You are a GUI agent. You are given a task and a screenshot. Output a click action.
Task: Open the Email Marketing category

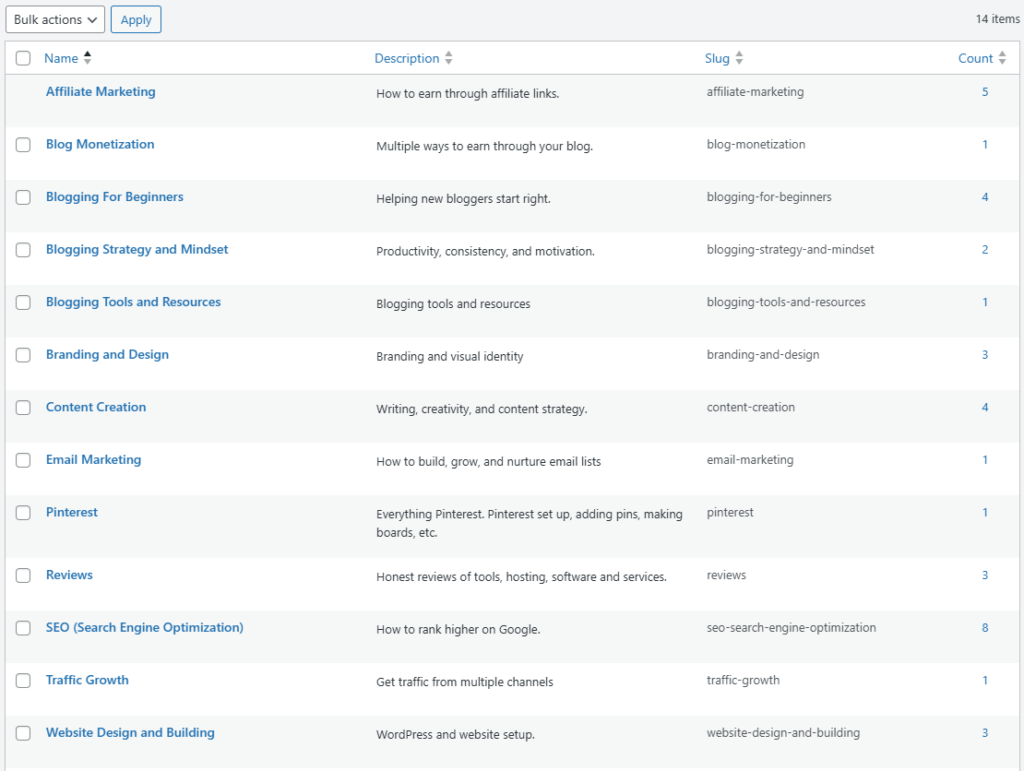tap(91, 459)
